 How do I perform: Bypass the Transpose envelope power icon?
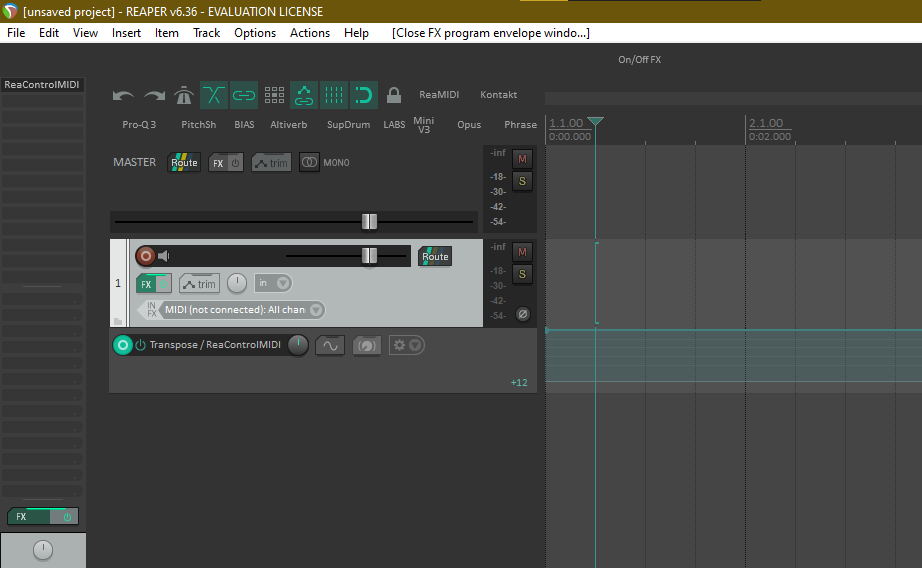(x=140, y=345)
